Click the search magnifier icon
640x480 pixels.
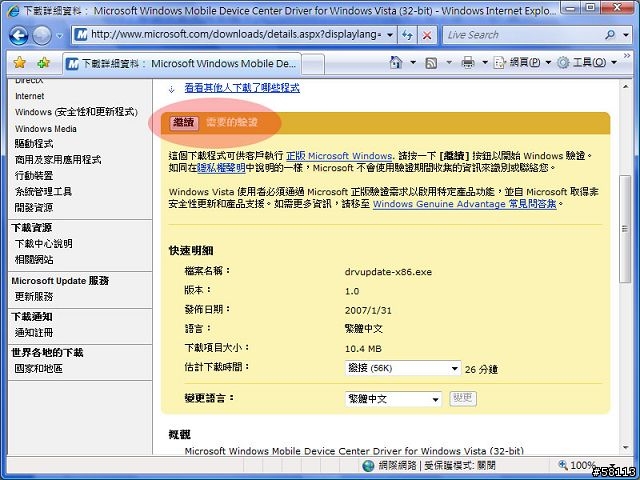[x=610, y=35]
